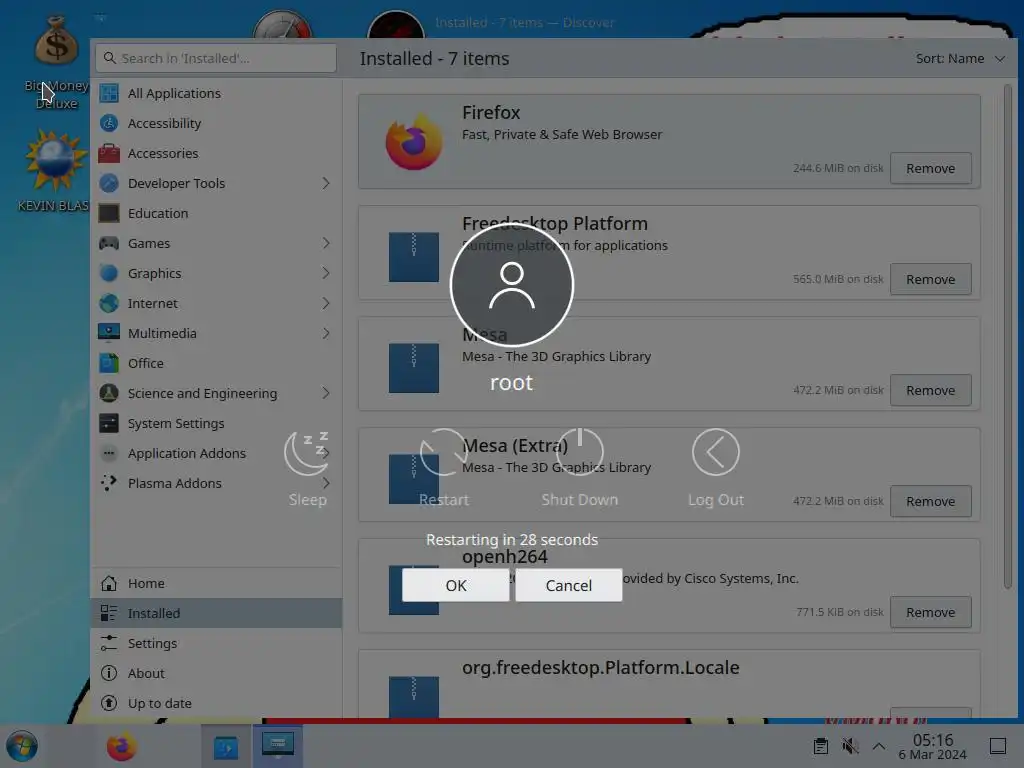Click the Application Addons icon
The height and width of the screenshot is (768, 1024).
pyautogui.click(x=109, y=453)
